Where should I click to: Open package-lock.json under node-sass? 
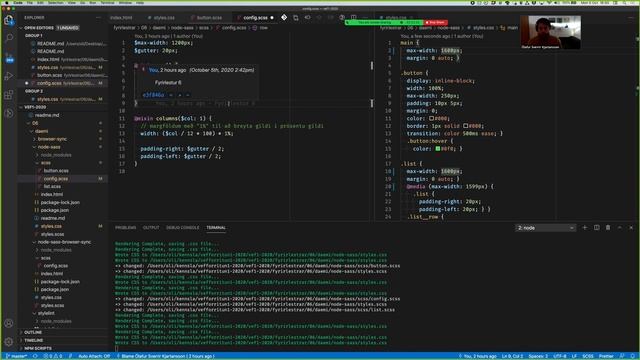(60, 202)
